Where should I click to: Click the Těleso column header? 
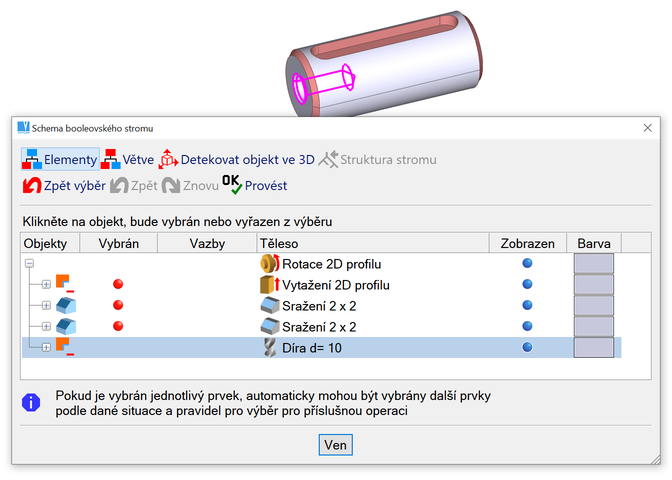370,243
